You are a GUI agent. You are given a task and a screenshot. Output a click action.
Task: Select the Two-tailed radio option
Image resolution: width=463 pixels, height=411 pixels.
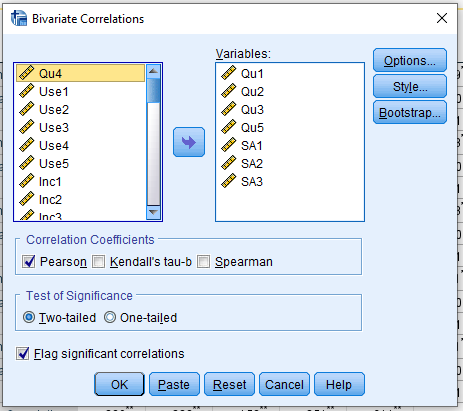click(x=29, y=317)
